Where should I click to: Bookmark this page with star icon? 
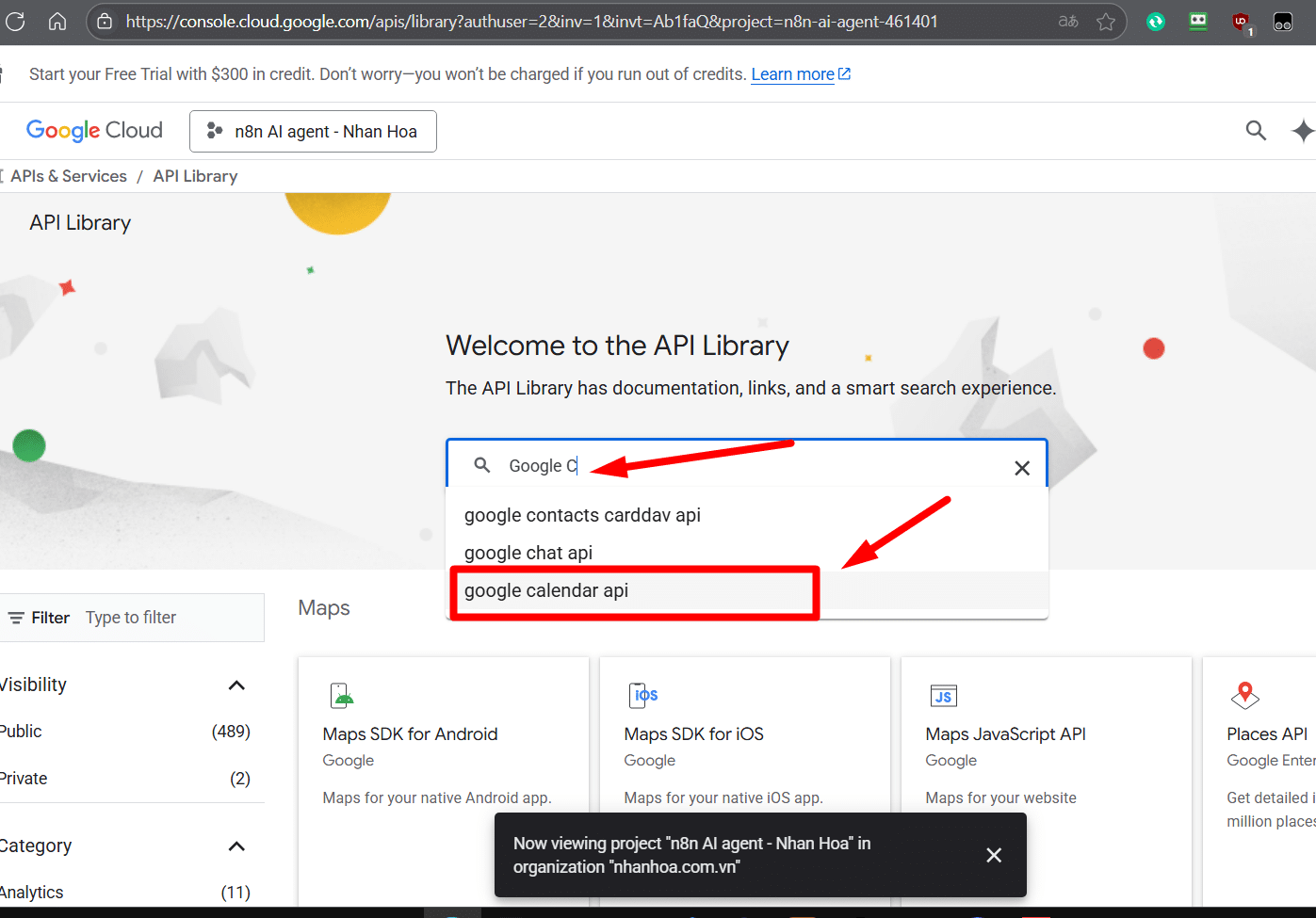point(1106,21)
